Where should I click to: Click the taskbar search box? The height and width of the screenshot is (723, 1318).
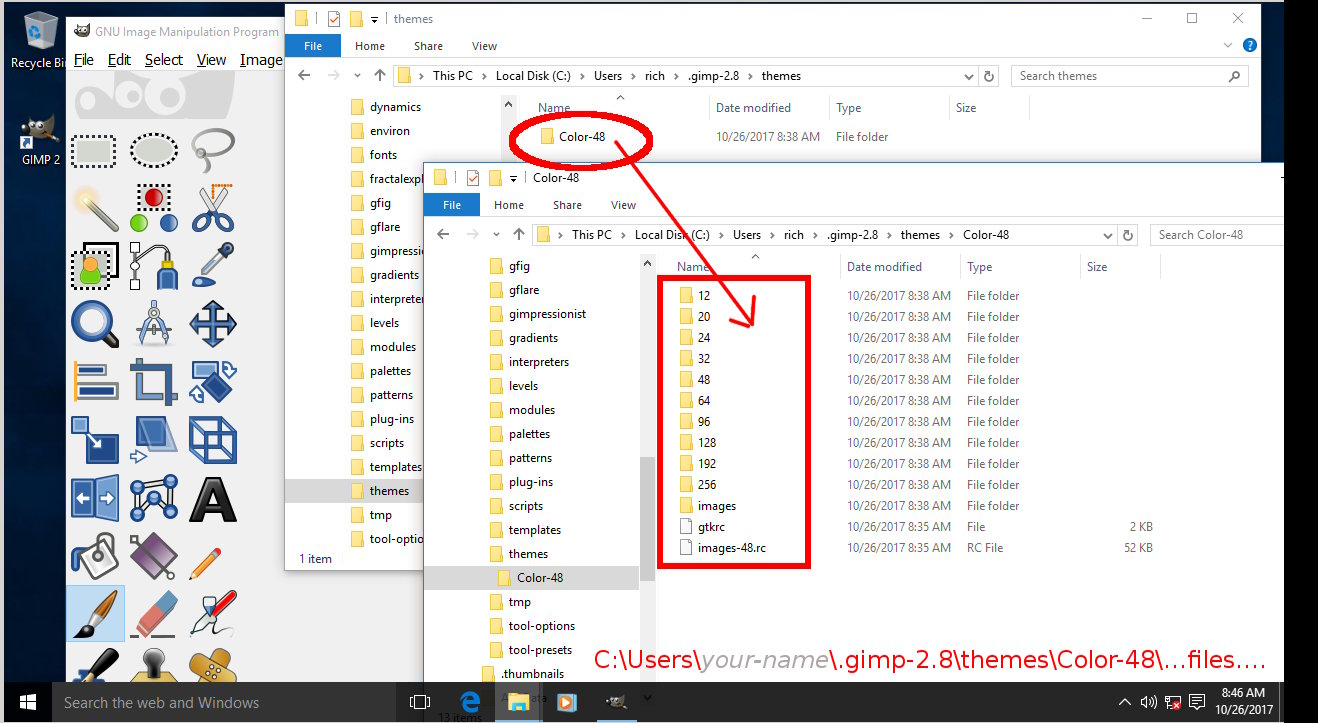[226, 703]
